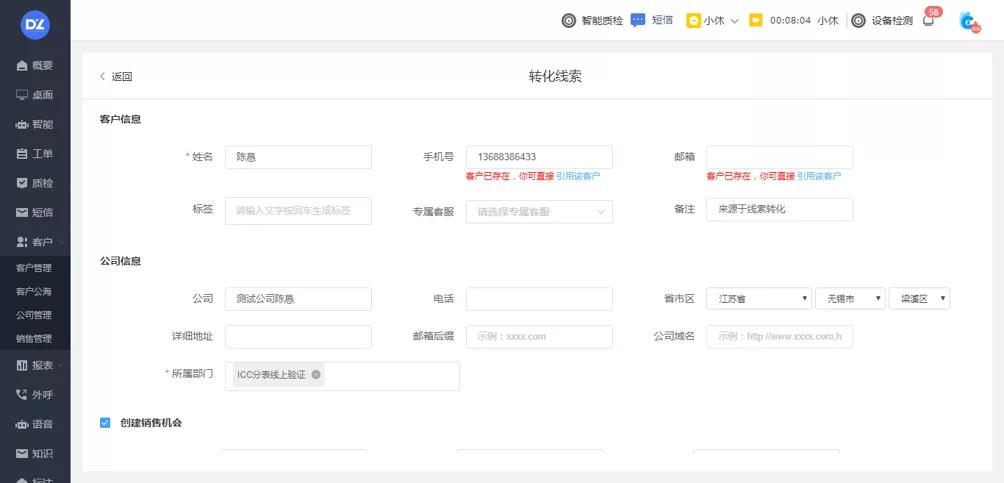The width and height of the screenshot is (1004, 483).
Task: Click 返回 to go back
Action: [115, 77]
